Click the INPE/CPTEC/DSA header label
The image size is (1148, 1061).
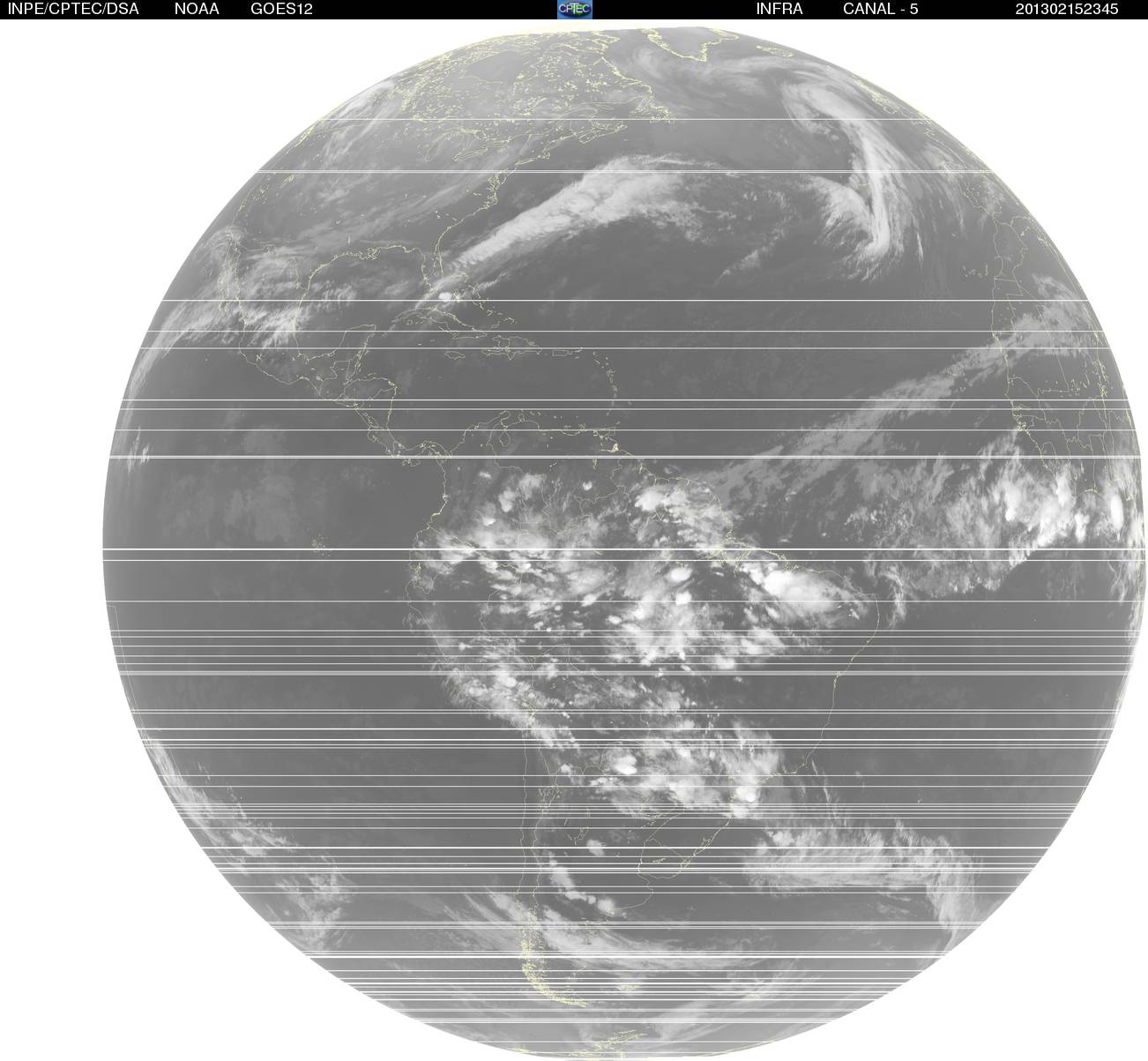click(72, 9)
